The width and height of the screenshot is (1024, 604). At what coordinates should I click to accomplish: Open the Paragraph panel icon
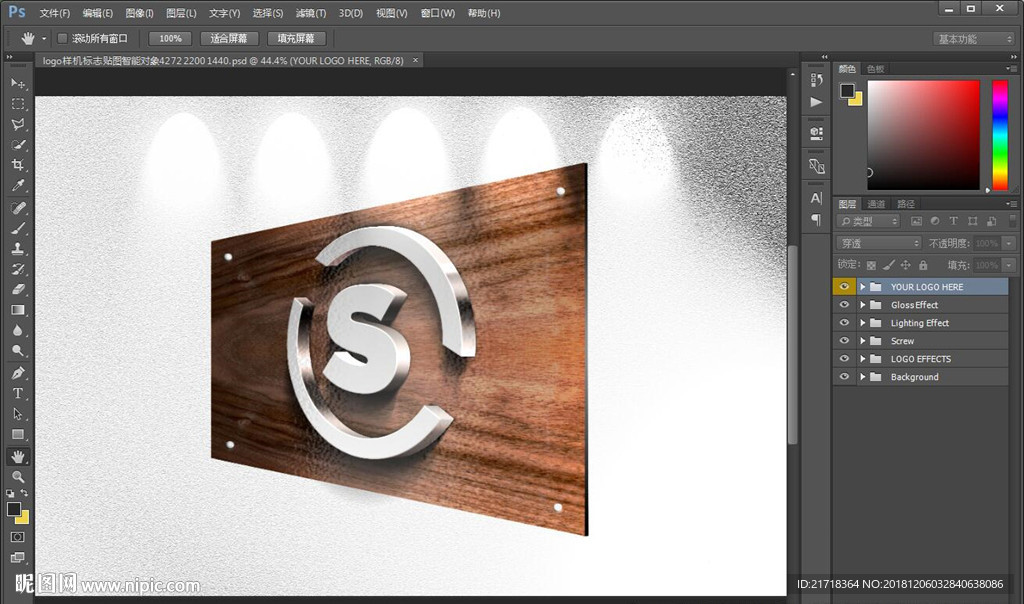click(x=816, y=219)
